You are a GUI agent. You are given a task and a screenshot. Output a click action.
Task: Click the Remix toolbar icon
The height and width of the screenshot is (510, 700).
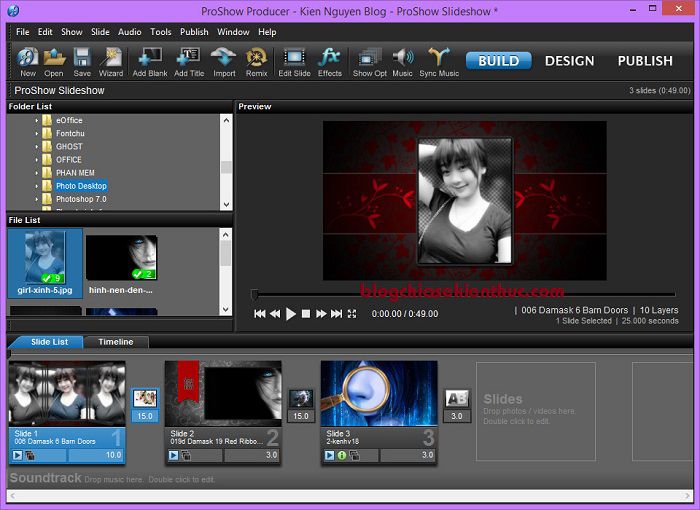click(256, 62)
